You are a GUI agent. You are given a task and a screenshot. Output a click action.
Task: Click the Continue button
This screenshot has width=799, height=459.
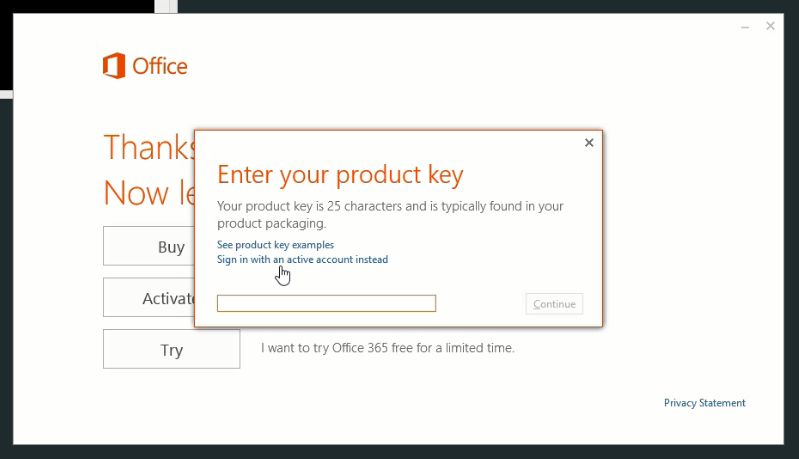click(554, 304)
